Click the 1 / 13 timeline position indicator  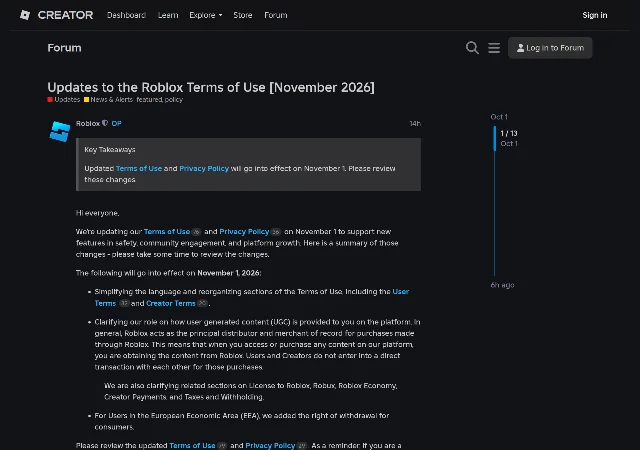click(x=509, y=133)
